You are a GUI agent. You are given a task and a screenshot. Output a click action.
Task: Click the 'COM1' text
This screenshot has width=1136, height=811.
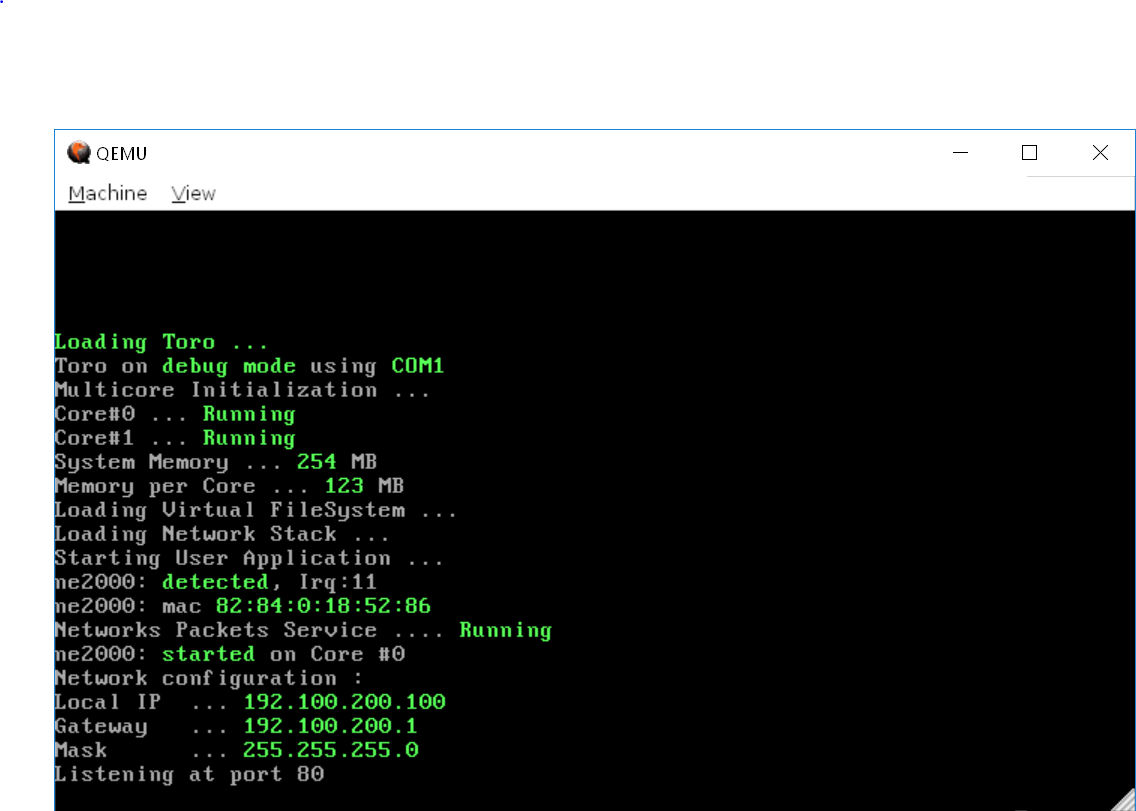[x=418, y=366]
